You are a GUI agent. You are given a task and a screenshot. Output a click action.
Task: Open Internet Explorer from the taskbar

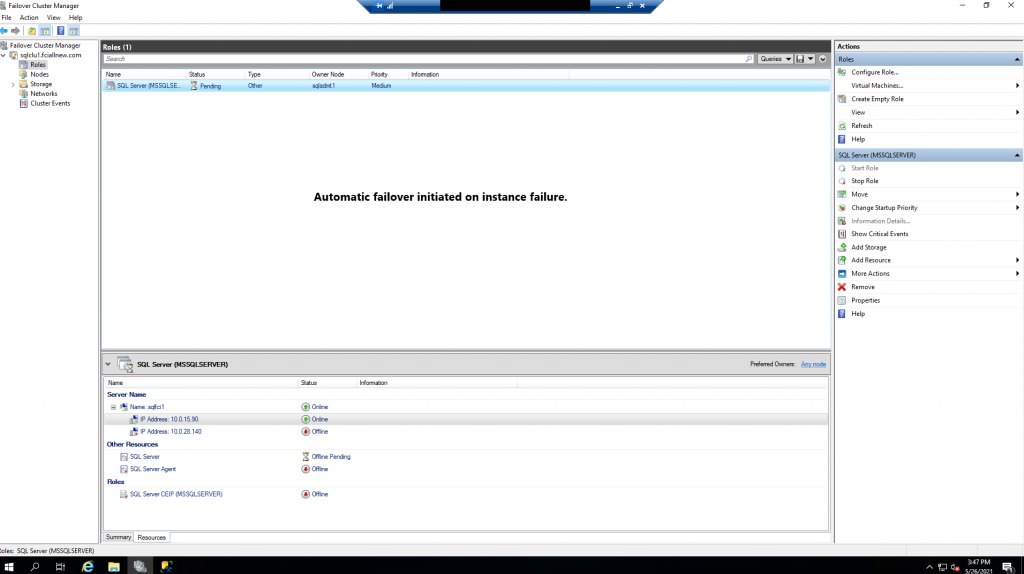pyautogui.click(x=88, y=567)
